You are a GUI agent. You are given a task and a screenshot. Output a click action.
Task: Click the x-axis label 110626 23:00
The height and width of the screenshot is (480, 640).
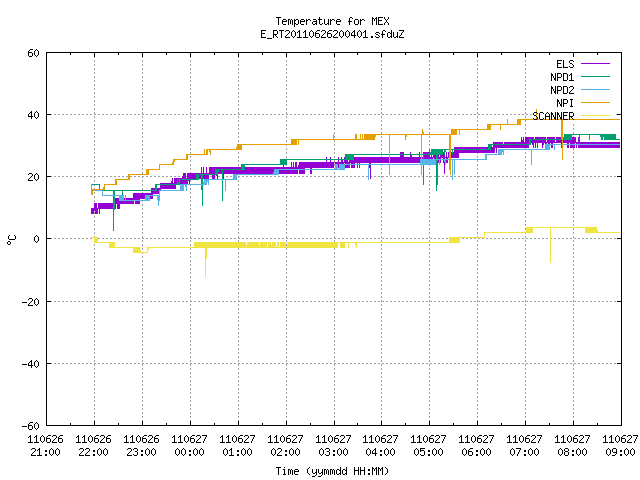point(141,446)
